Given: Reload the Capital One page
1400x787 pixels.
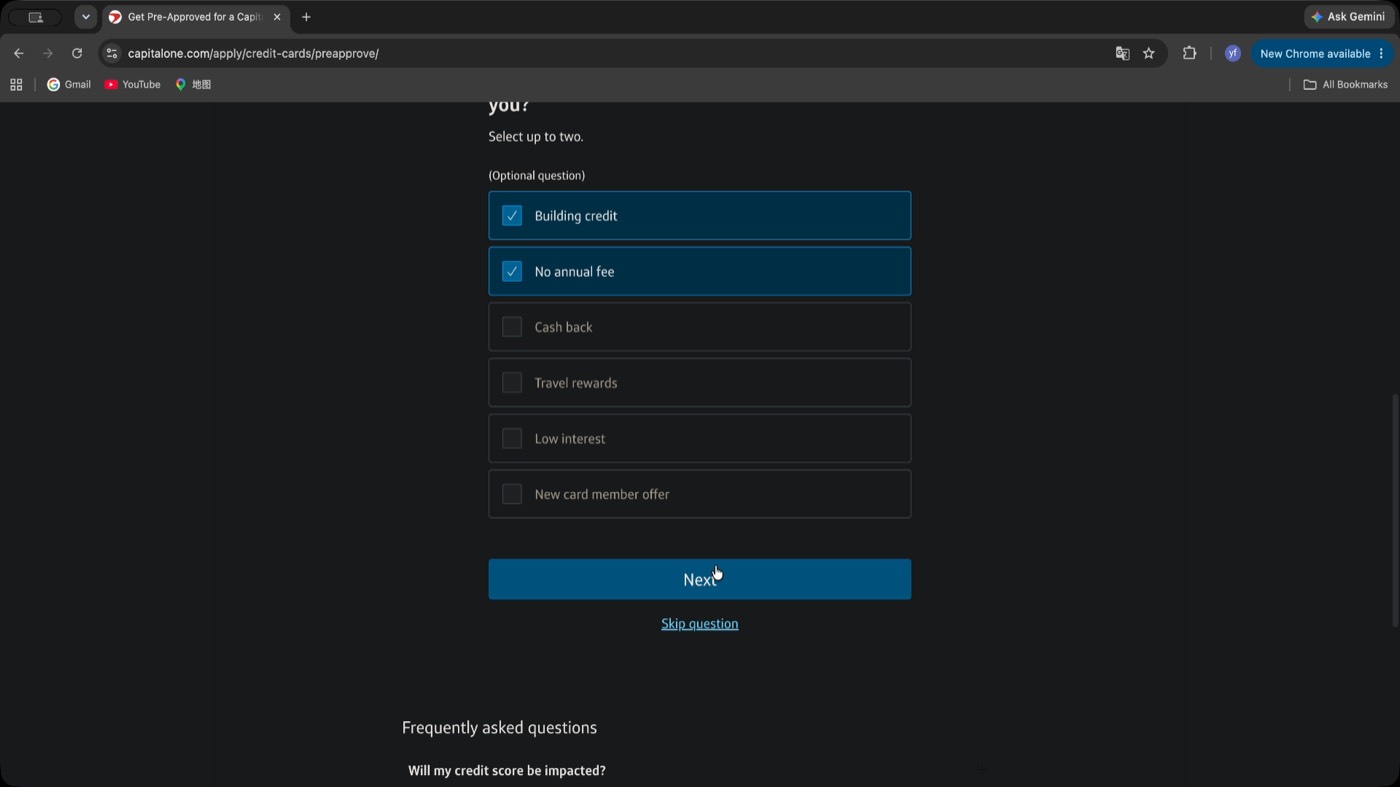Looking at the screenshot, I should (x=77, y=53).
